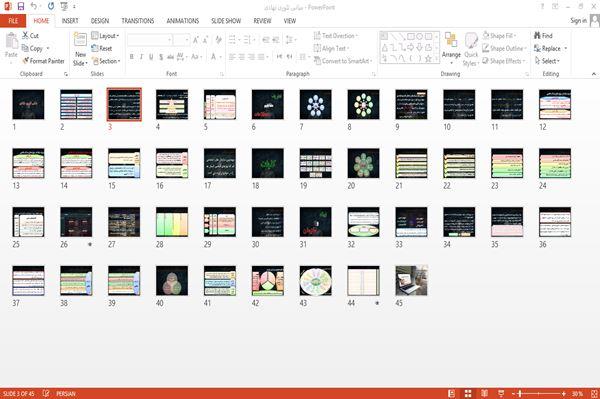Toggle Italic formatting

(141, 57)
